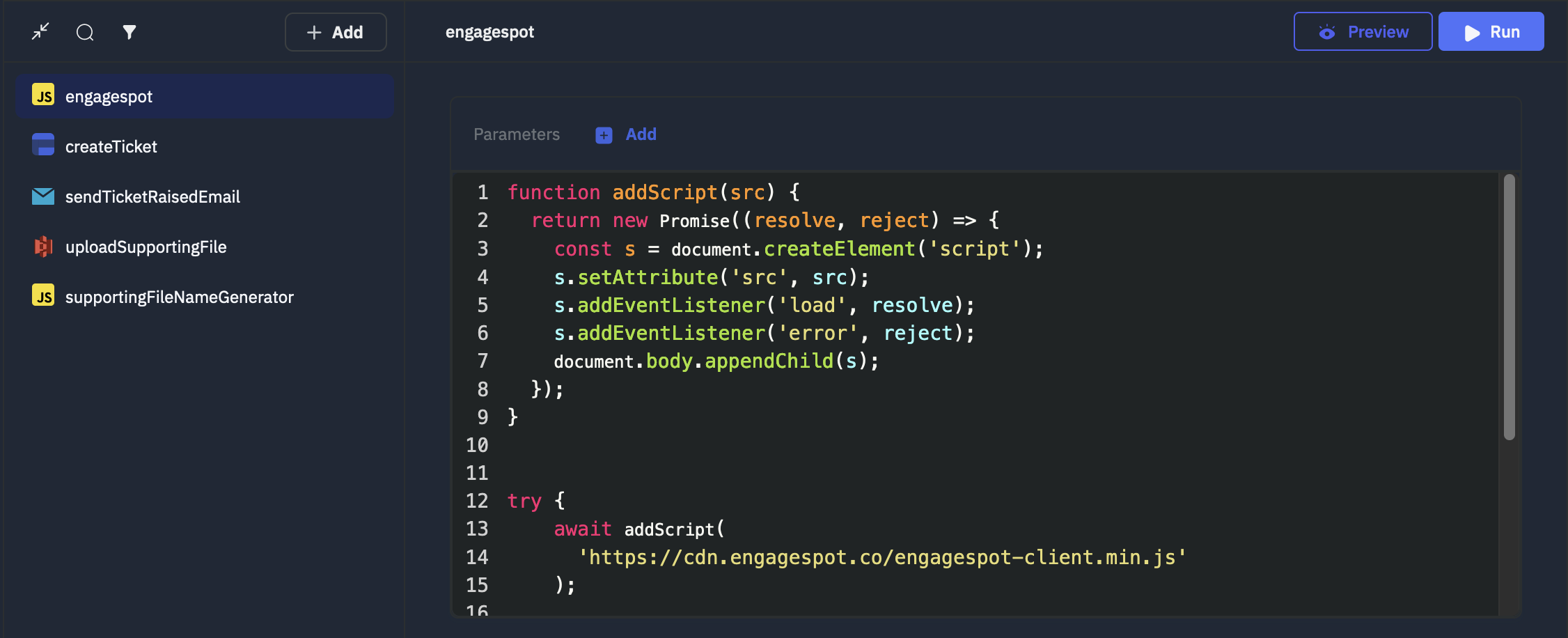Viewport: 1568px width, 638px height.
Task: Run the engagespot query
Action: 1491,31
